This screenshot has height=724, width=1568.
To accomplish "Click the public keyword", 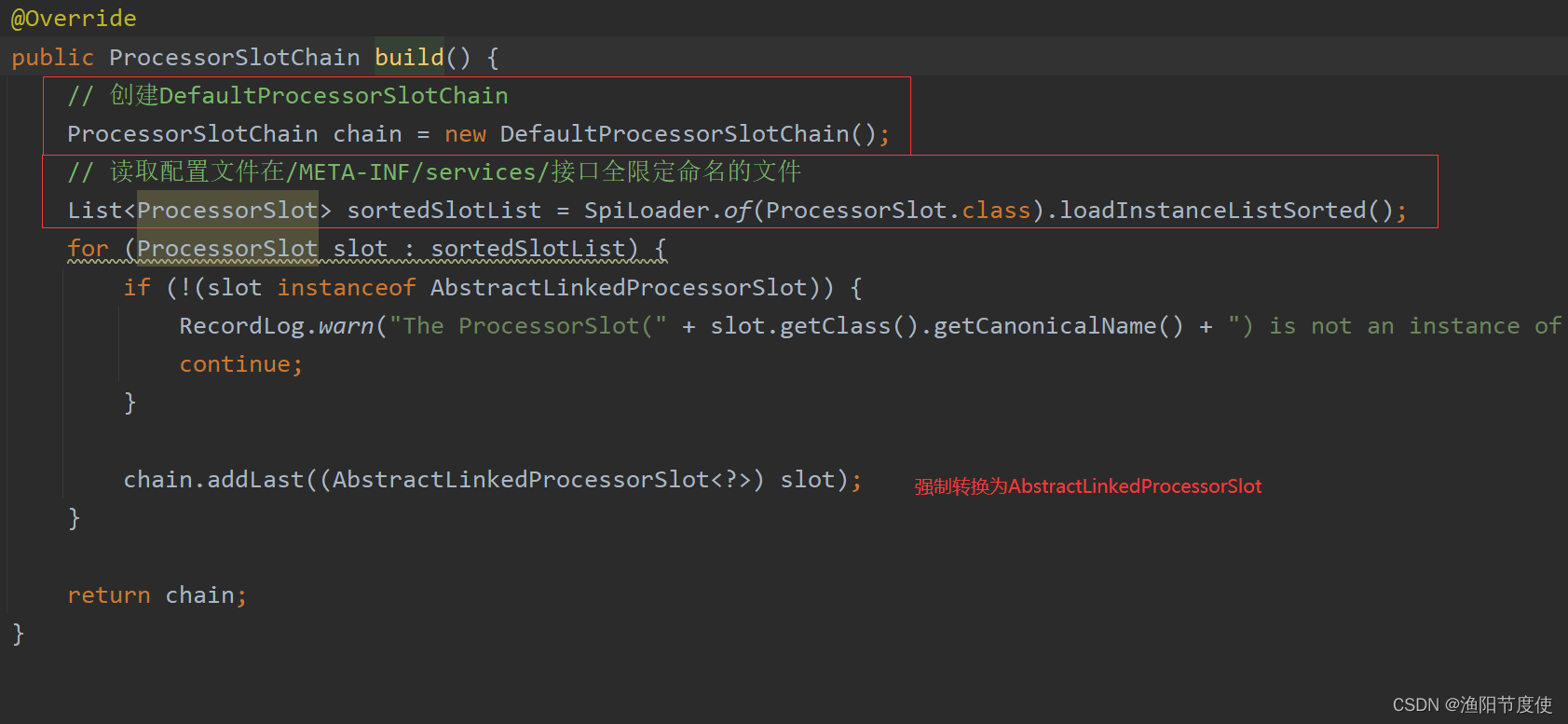I will (53, 57).
